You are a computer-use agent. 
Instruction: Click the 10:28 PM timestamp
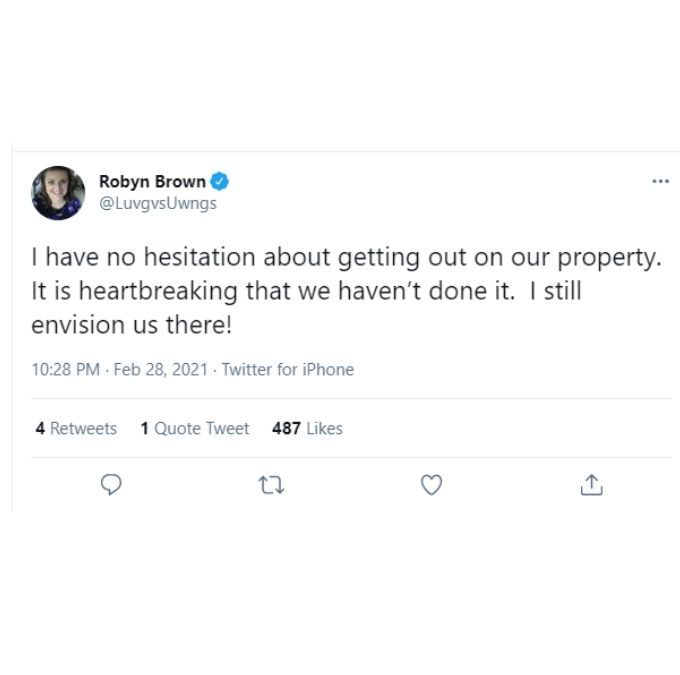[x=65, y=370]
